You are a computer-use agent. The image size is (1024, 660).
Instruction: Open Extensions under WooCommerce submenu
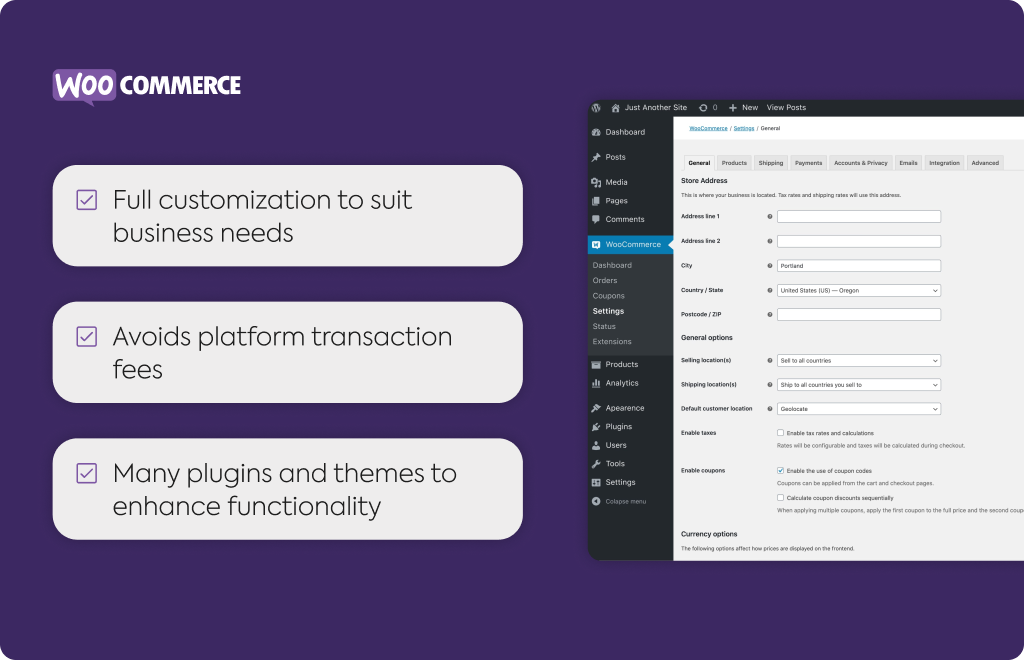coord(612,341)
